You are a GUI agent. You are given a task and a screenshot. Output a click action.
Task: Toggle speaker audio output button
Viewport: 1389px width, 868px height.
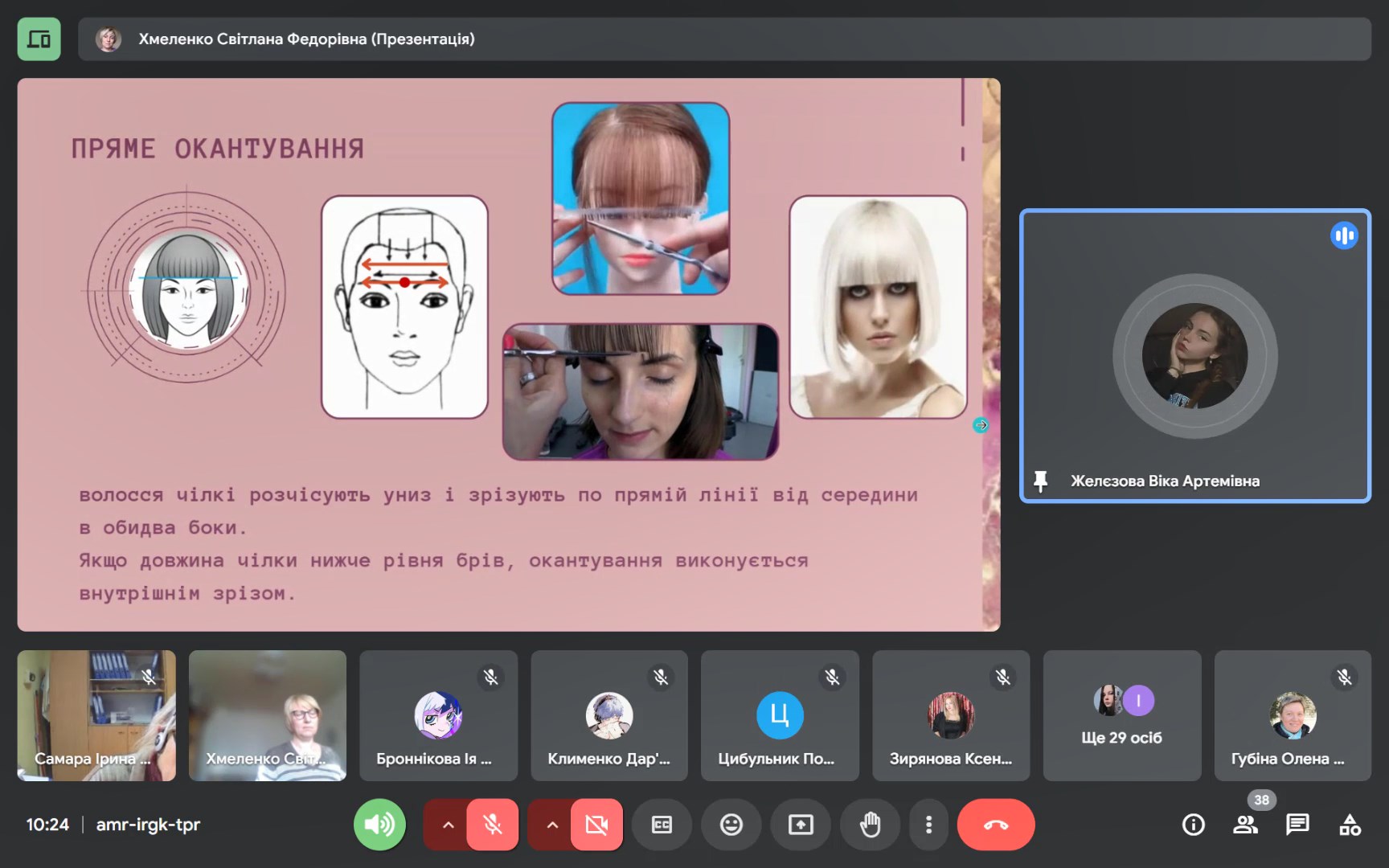pyautogui.click(x=379, y=824)
